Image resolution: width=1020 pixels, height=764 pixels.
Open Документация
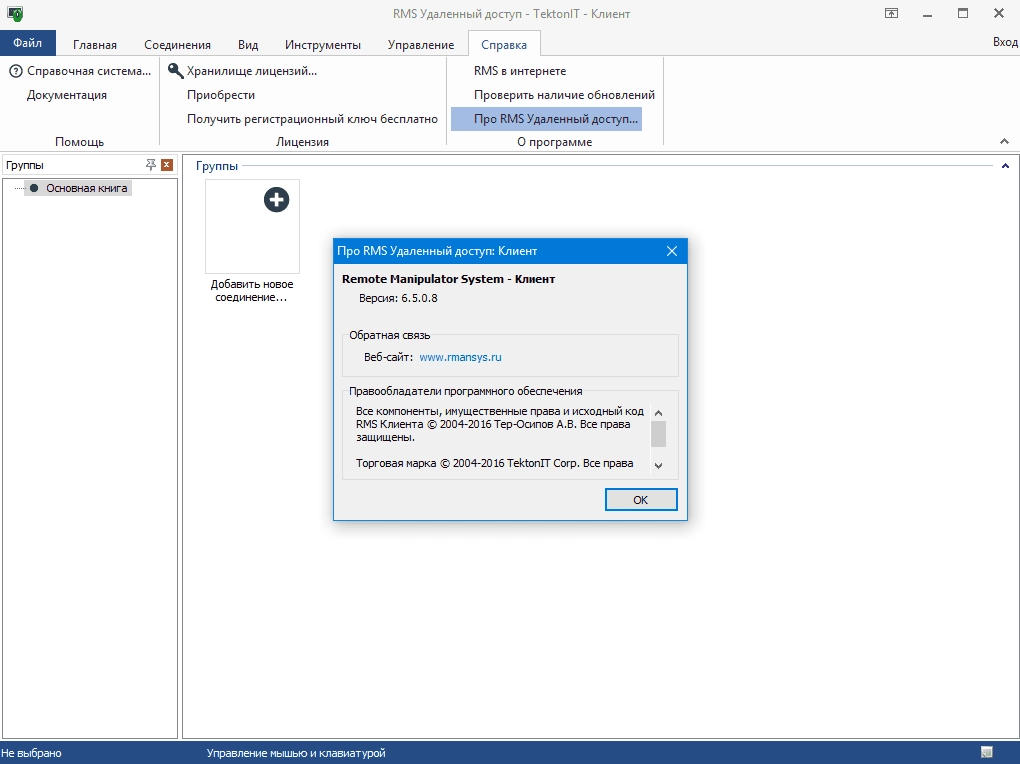(67, 95)
